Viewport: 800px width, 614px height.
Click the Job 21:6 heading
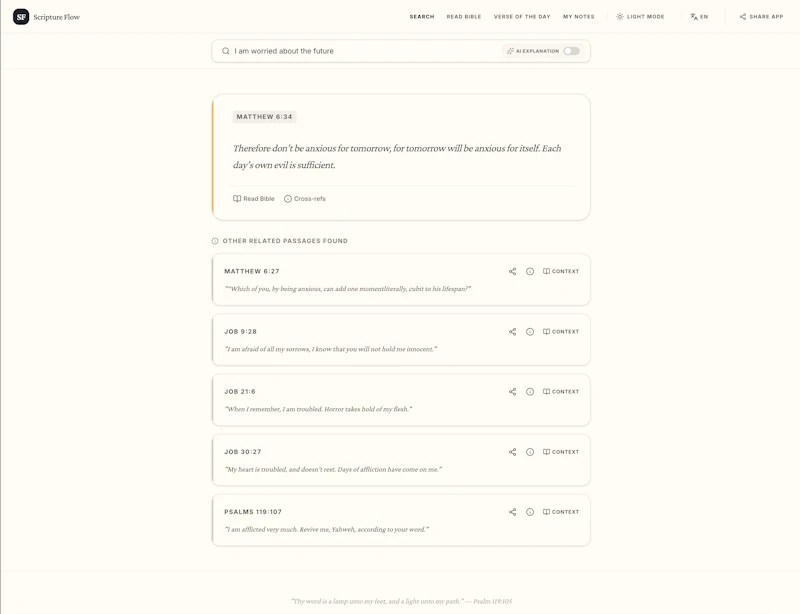click(x=240, y=391)
